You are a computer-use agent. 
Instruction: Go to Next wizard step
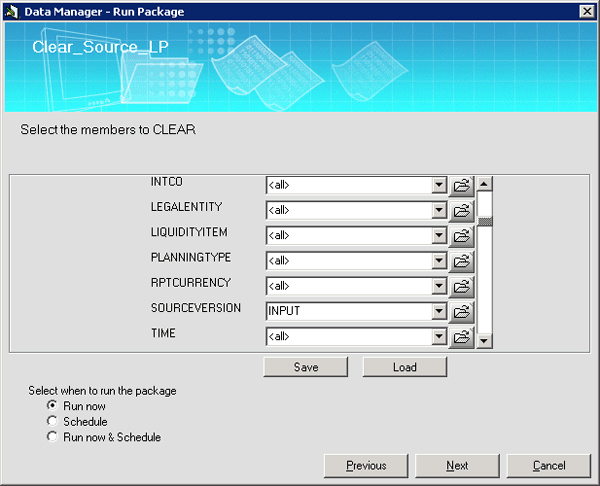tap(457, 466)
